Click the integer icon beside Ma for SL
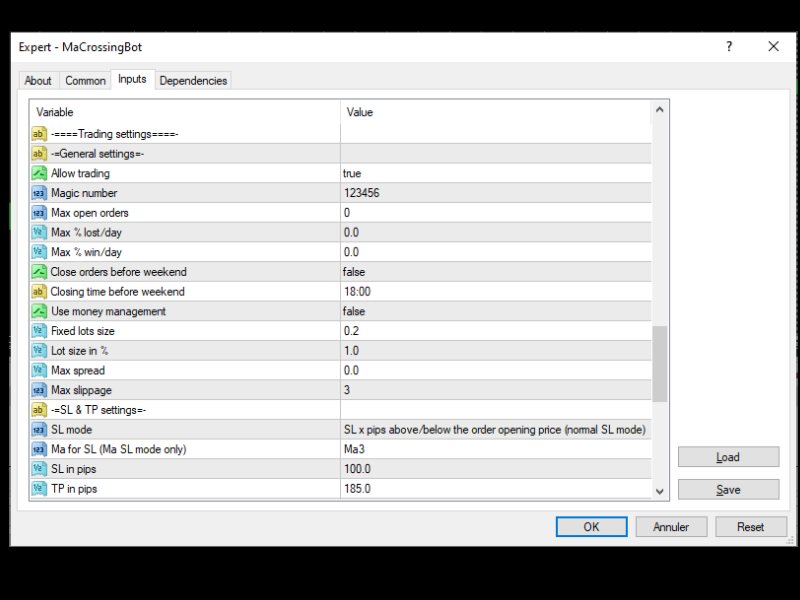Screen dimensions: 800x600 [39, 449]
